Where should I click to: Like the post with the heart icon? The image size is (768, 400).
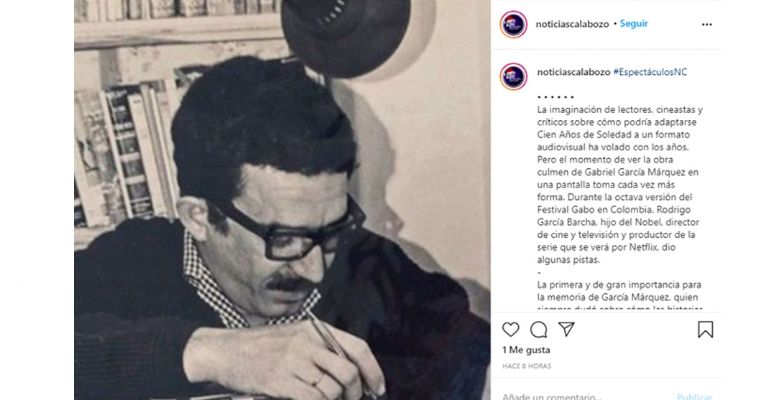[x=510, y=329]
